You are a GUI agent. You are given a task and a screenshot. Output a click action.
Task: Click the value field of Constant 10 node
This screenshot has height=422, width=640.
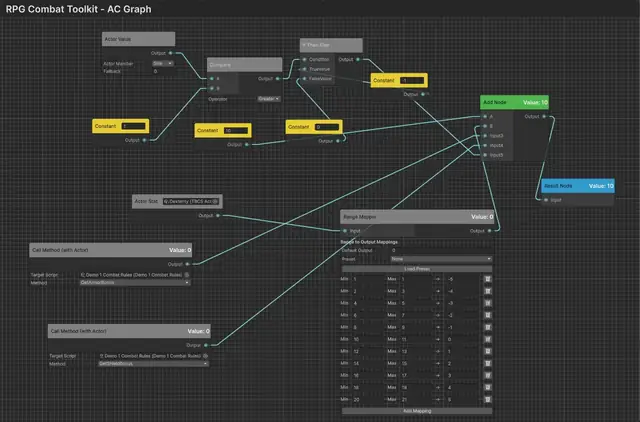coord(236,131)
